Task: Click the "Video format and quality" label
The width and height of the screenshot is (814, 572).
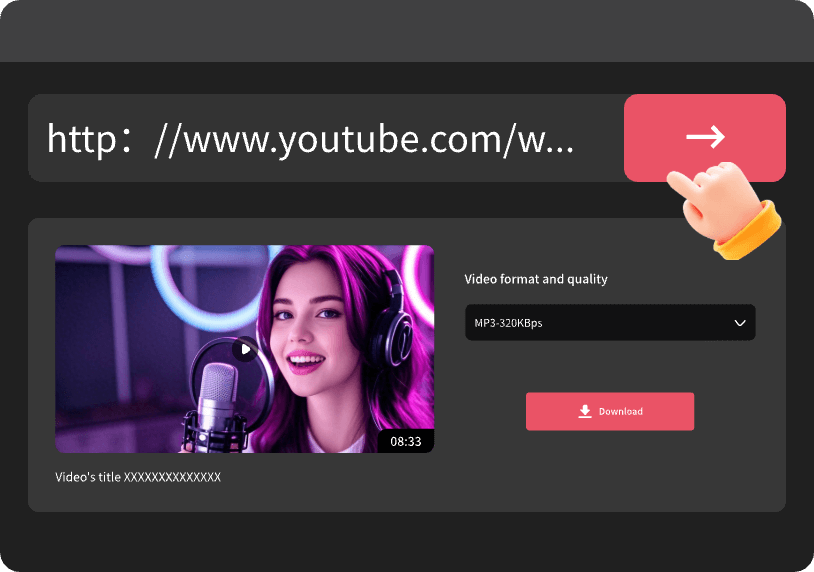Action: tap(536, 279)
